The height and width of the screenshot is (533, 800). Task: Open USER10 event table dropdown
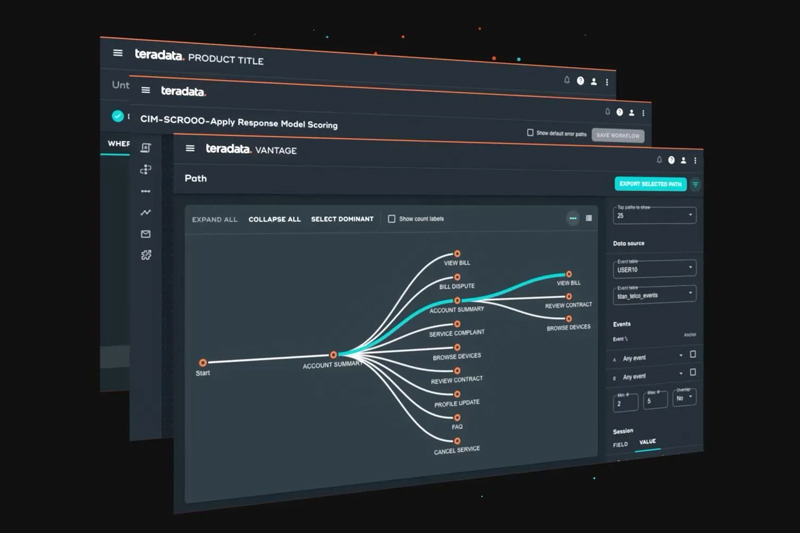point(655,269)
